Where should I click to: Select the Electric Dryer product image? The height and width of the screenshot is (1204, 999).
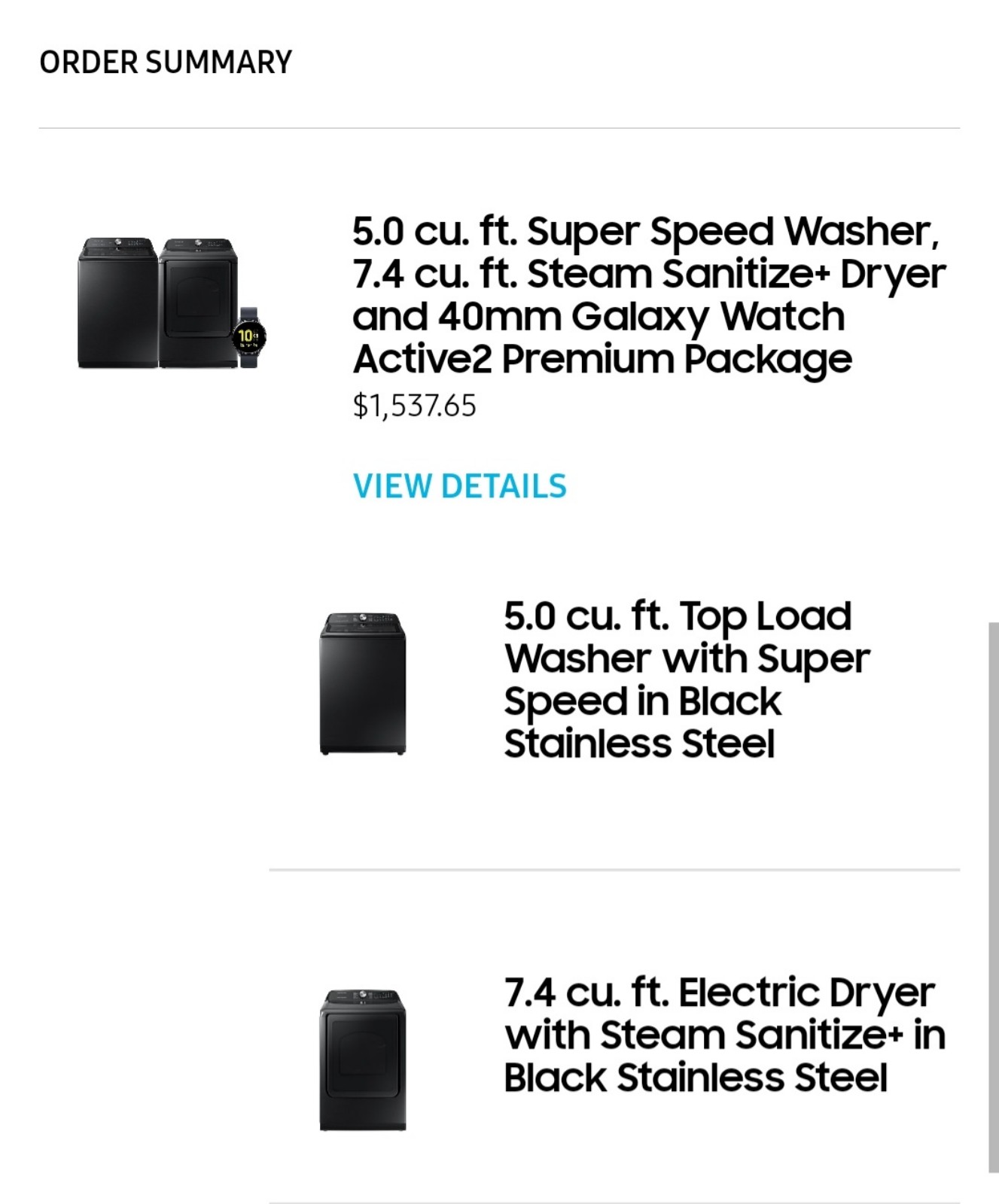pos(363,1060)
